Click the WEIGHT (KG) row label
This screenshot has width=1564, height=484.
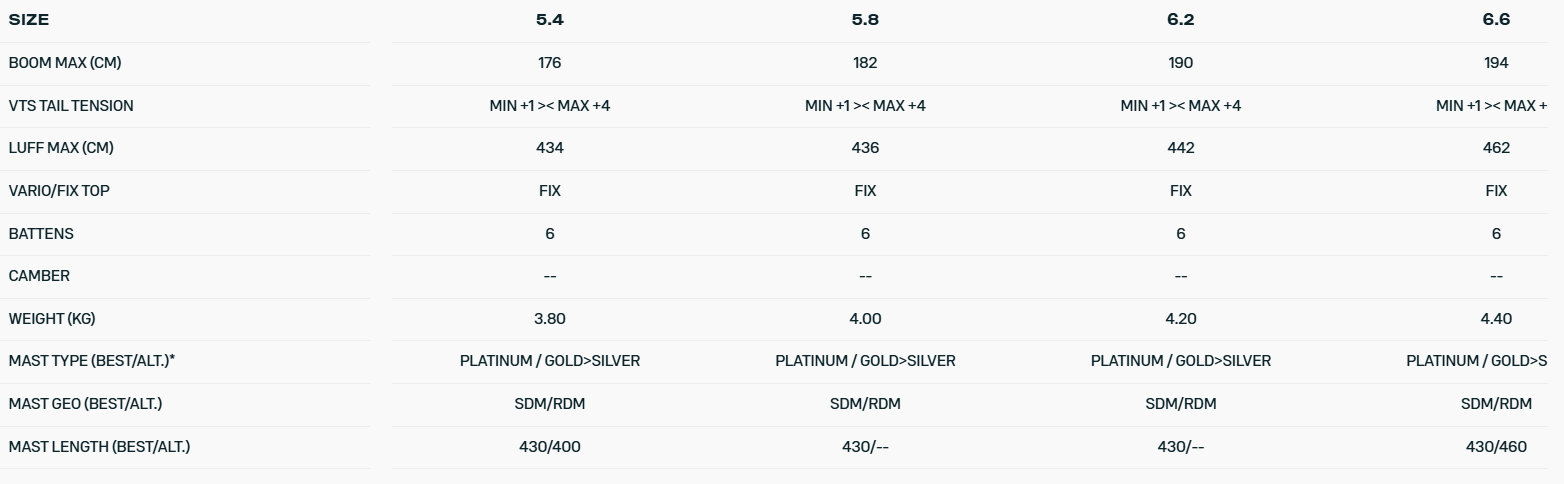(x=52, y=319)
